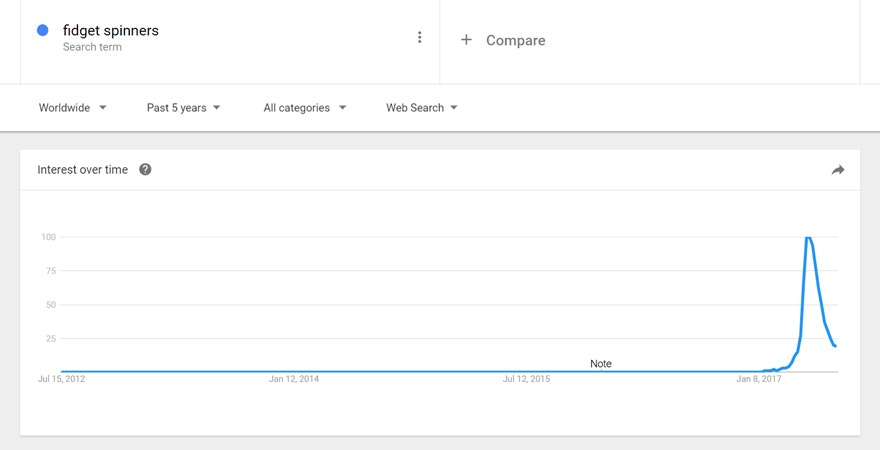Click the Jul 12, 2015 axis date
This screenshot has width=880, height=450.
click(527, 380)
